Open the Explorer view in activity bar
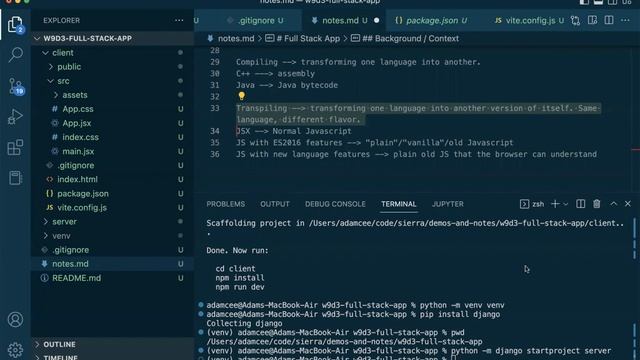This screenshot has width=640, height=360. (x=15, y=25)
